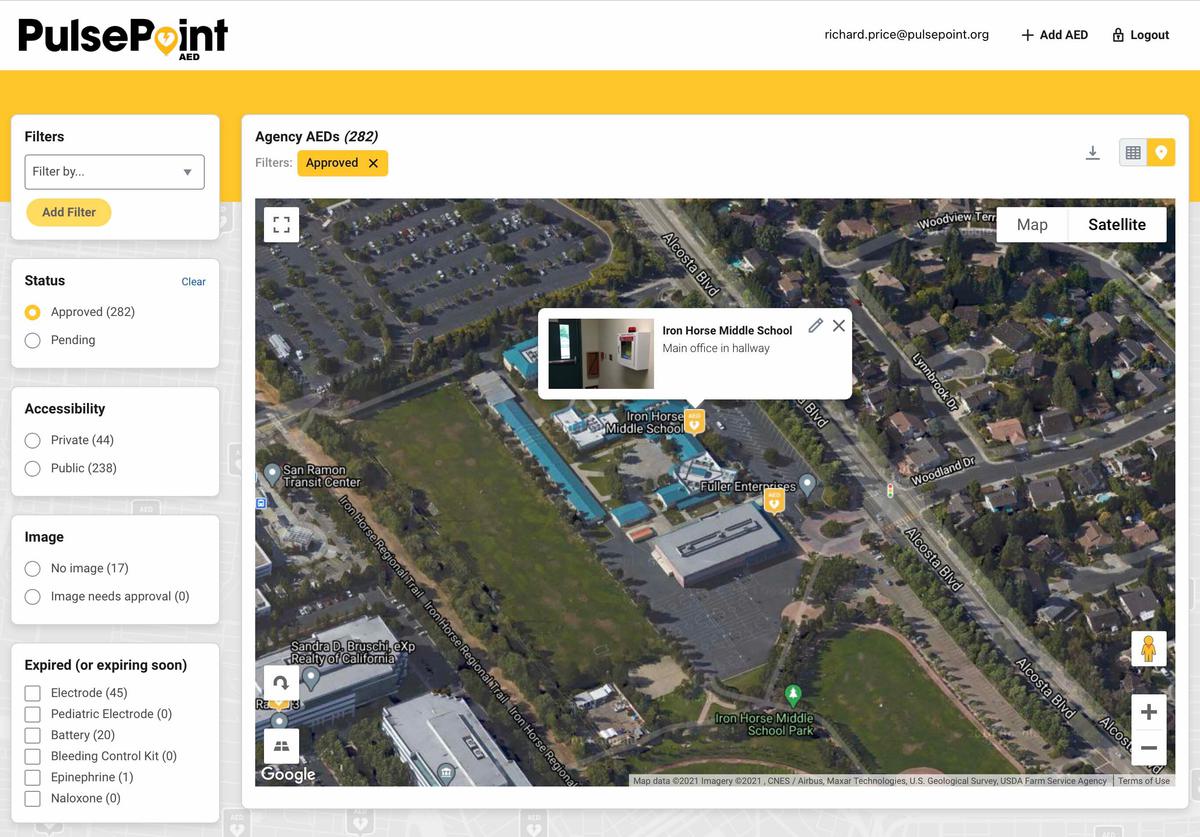
Task: Clear the Status filter
Action: coord(193,282)
